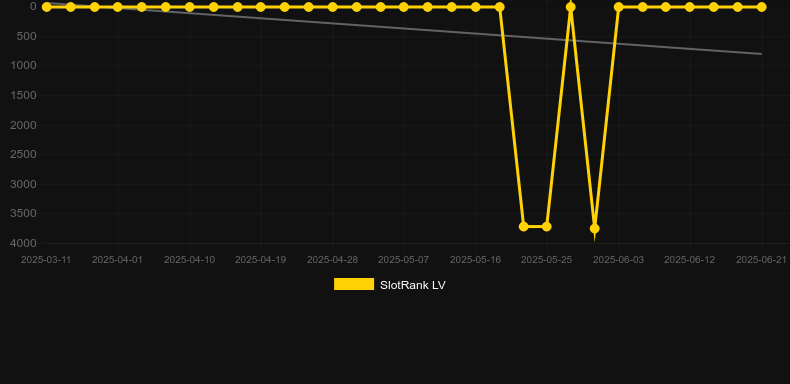Click the data point above 2025-04-19
The width and height of the screenshot is (790, 384).
[x=260, y=7]
